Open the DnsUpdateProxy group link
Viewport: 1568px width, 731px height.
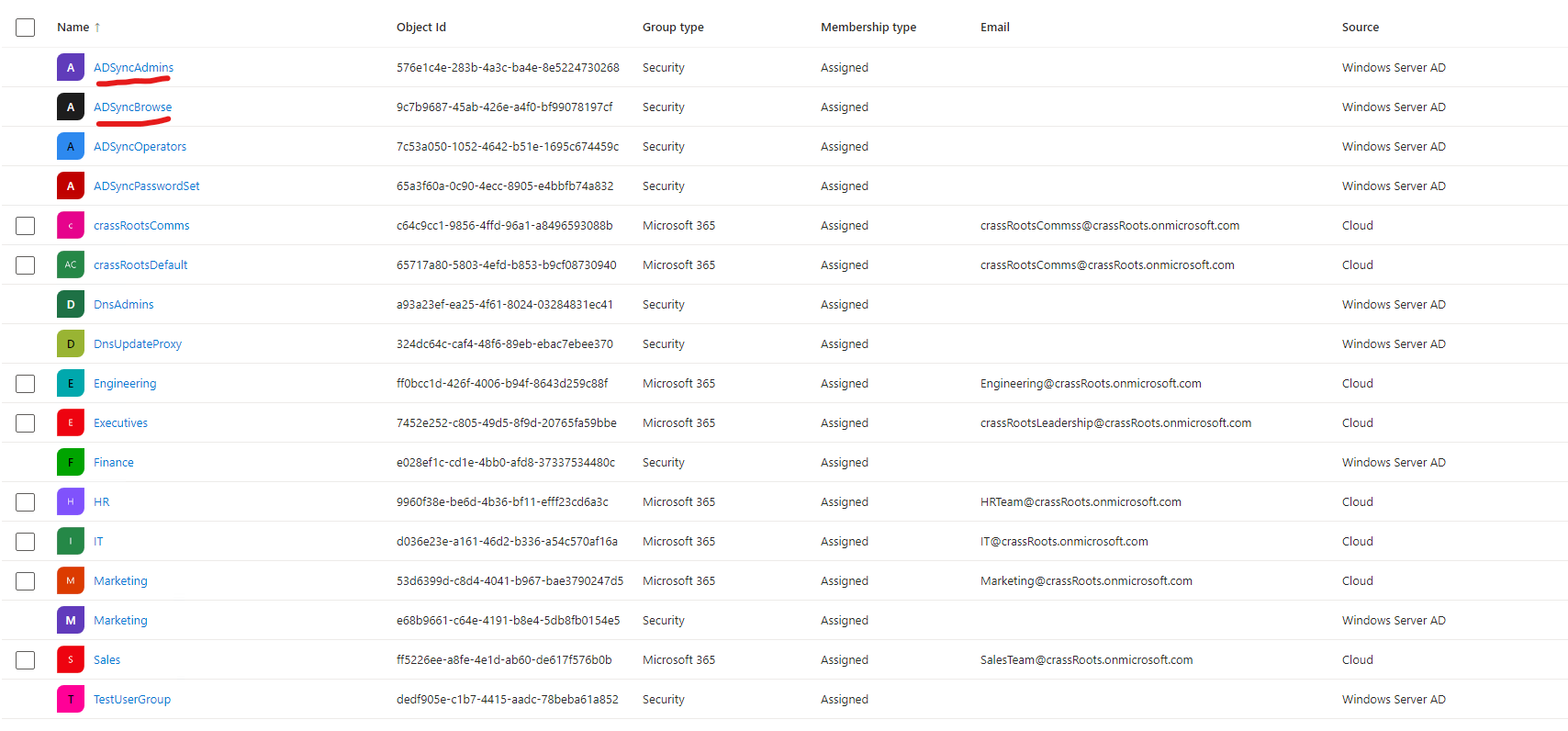click(x=138, y=344)
